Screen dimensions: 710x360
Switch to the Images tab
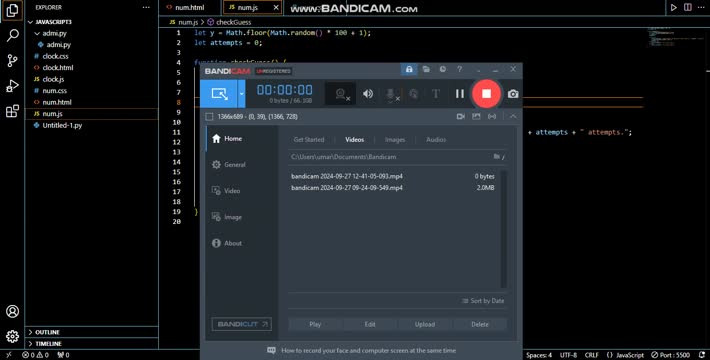point(395,139)
